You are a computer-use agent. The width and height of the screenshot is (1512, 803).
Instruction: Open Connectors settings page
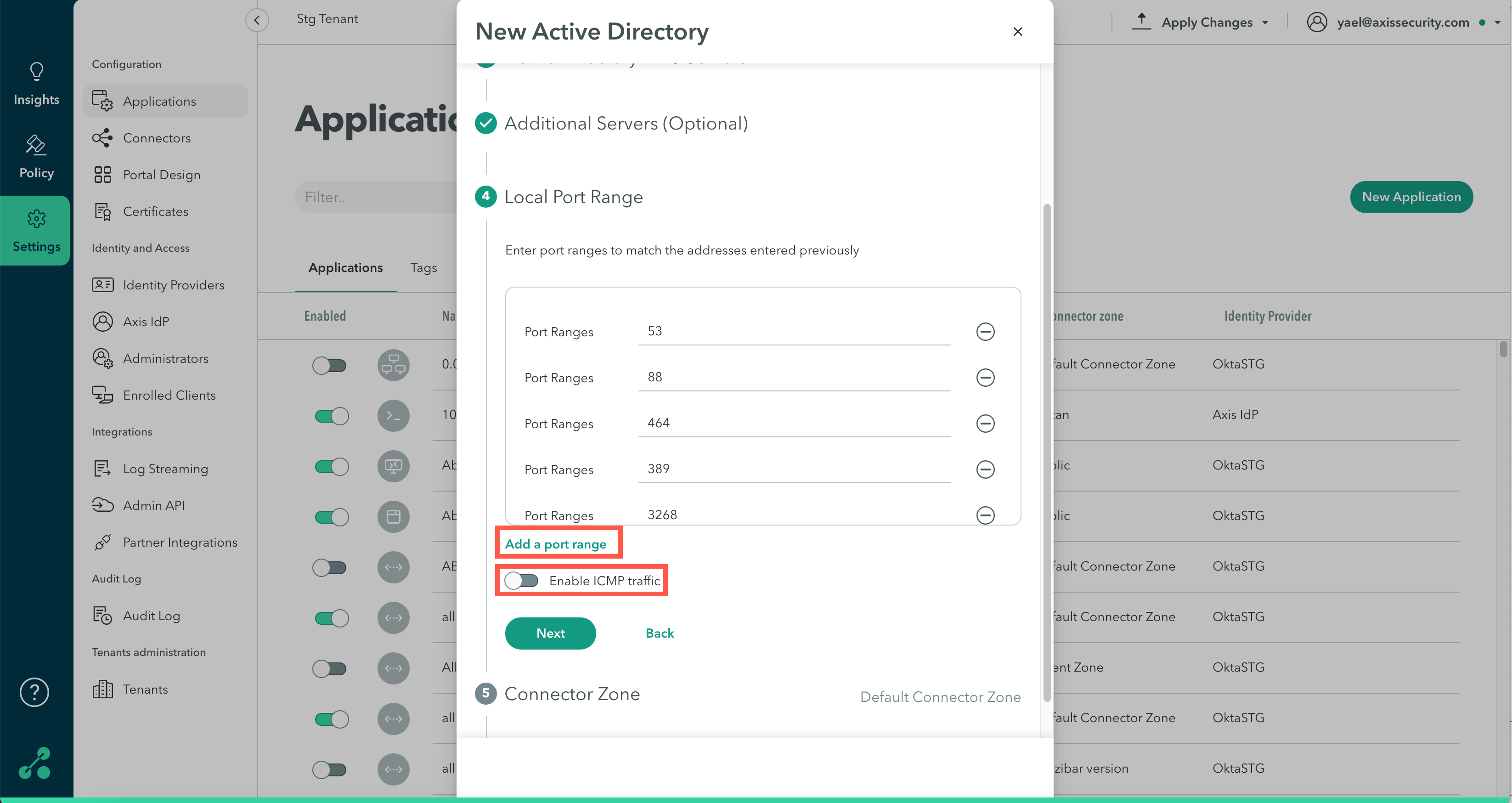click(x=156, y=138)
